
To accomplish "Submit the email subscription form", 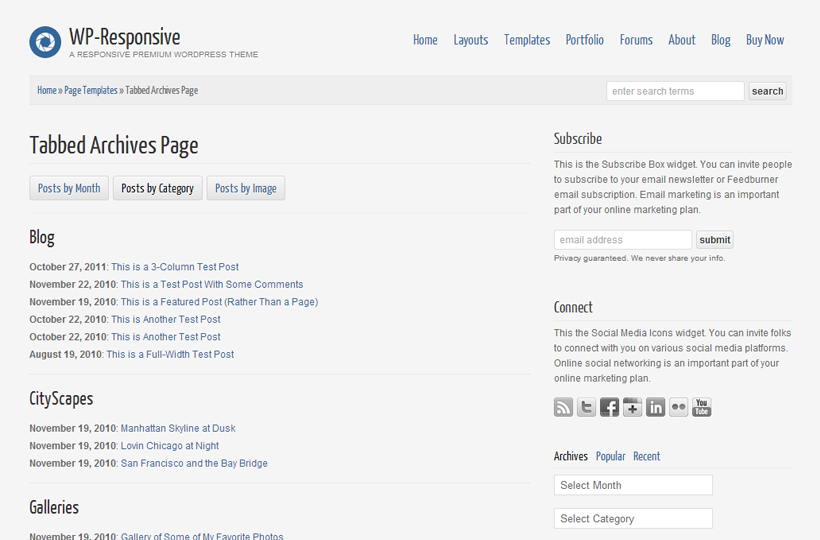I will (x=714, y=240).
